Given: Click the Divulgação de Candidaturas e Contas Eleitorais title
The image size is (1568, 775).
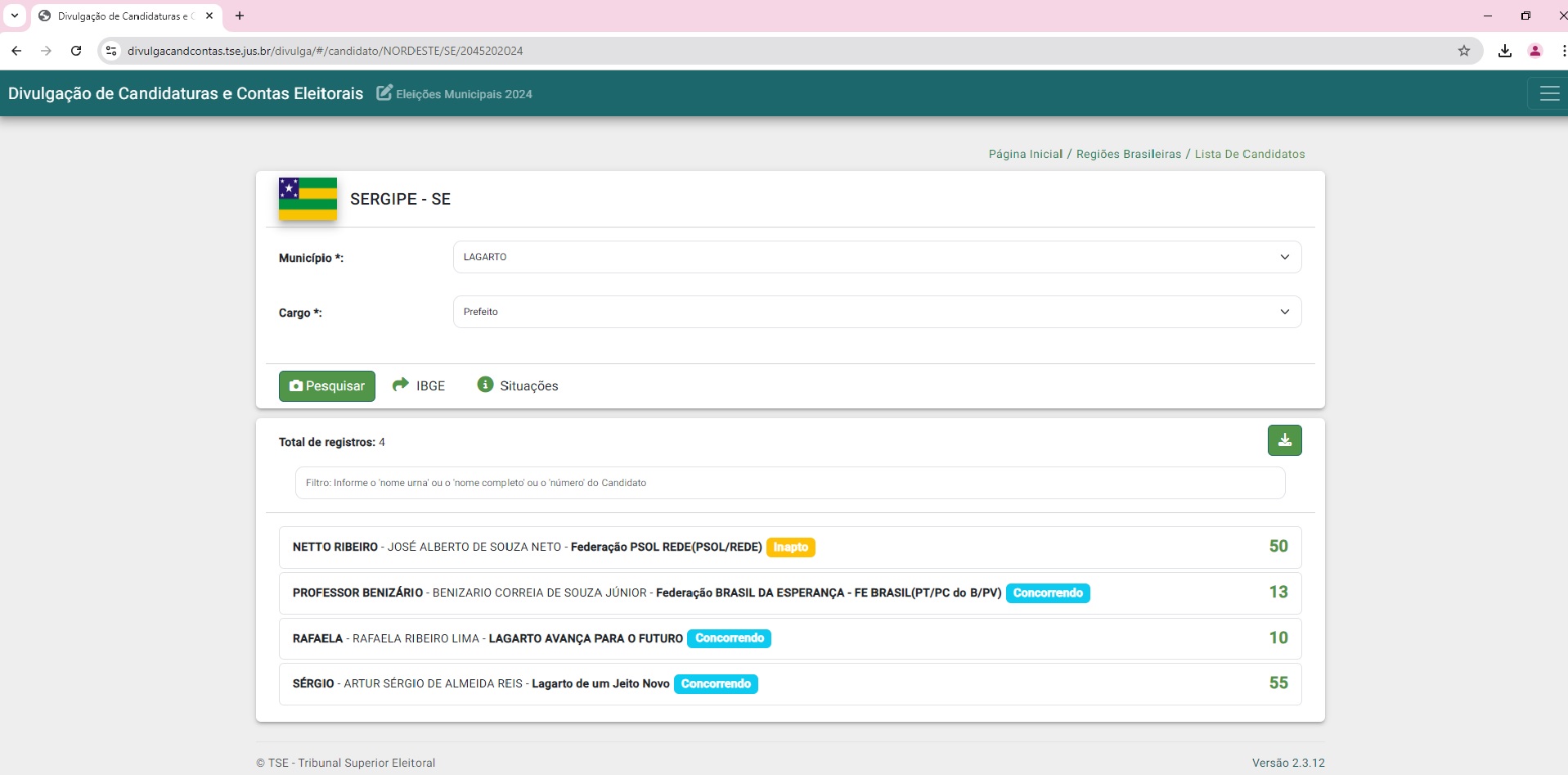Looking at the screenshot, I should tap(186, 93).
